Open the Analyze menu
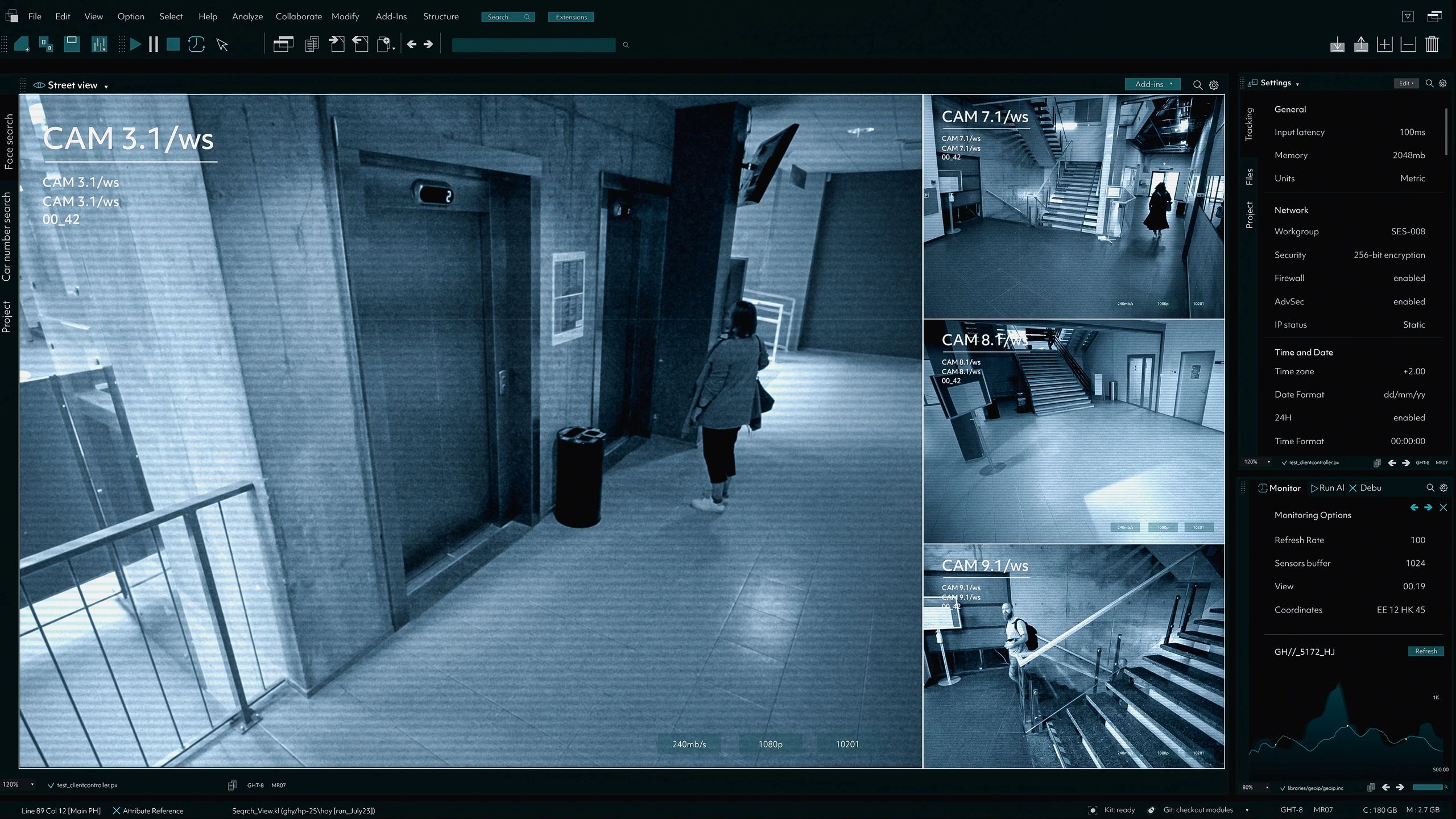Viewport: 1456px width, 819px height. [x=247, y=16]
